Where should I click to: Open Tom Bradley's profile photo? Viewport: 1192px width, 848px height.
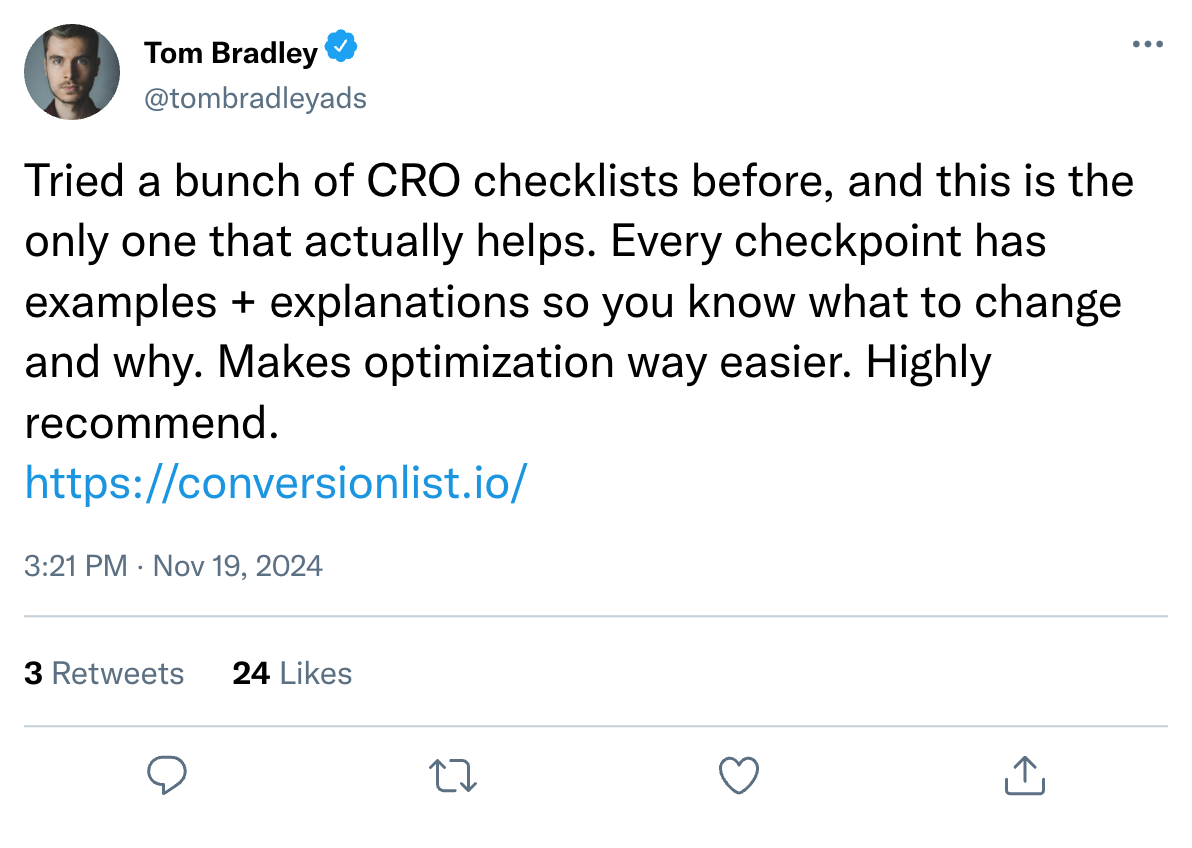[72, 72]
